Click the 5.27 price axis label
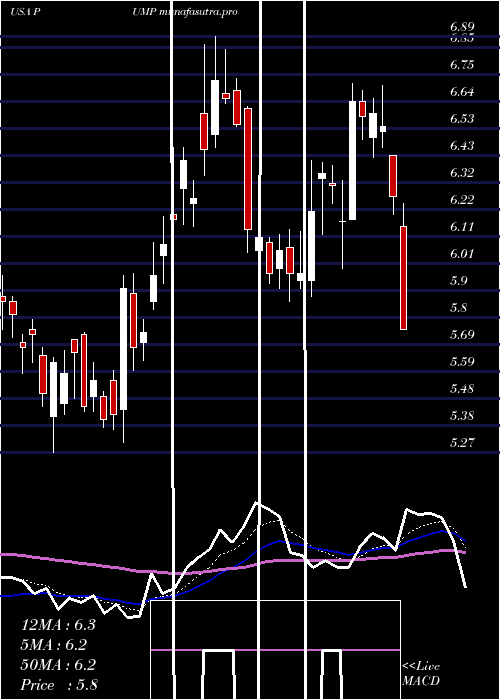 tap(462, 442)
